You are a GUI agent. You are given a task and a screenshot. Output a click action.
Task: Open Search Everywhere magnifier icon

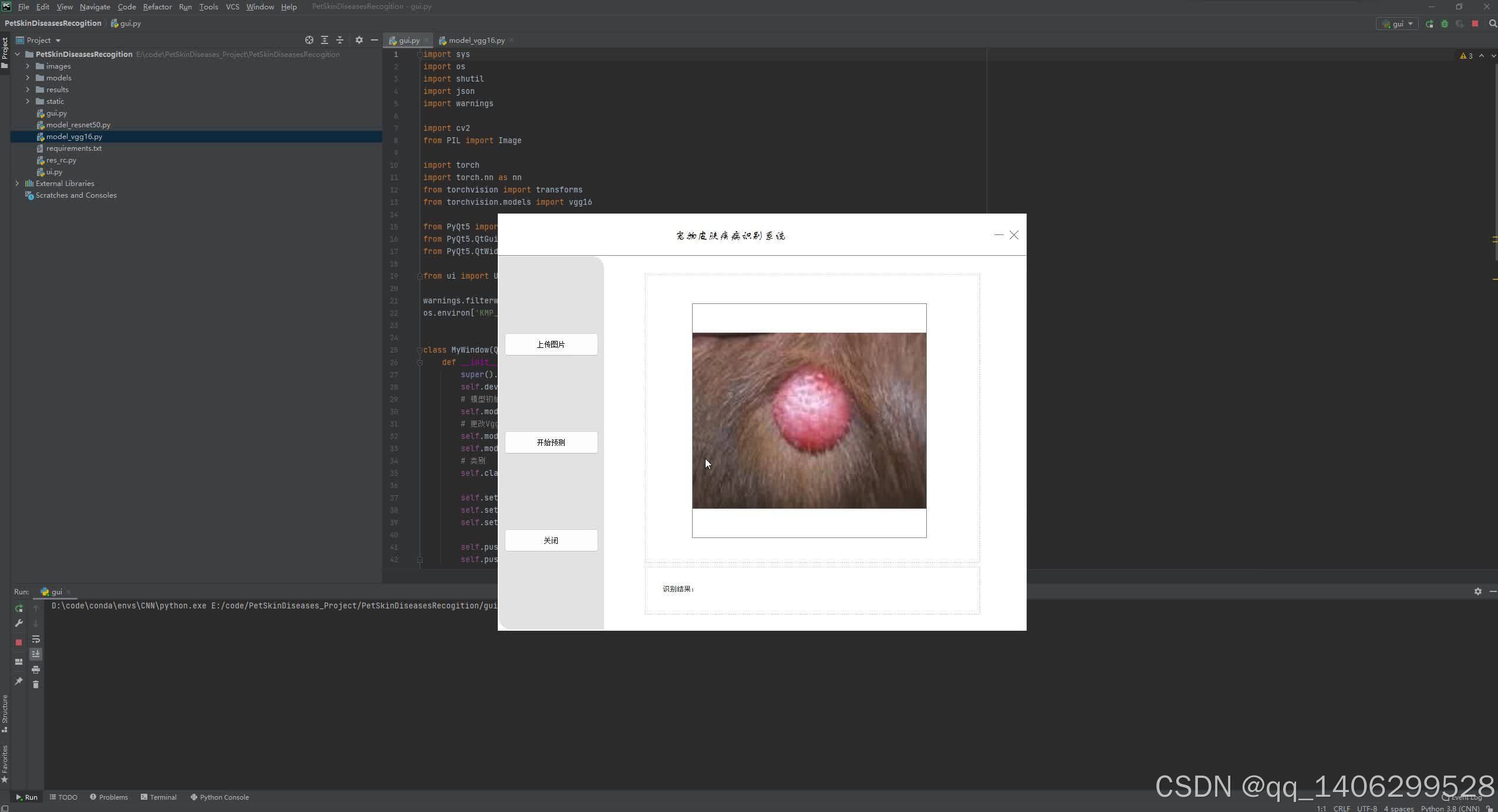pos(1493,24)
